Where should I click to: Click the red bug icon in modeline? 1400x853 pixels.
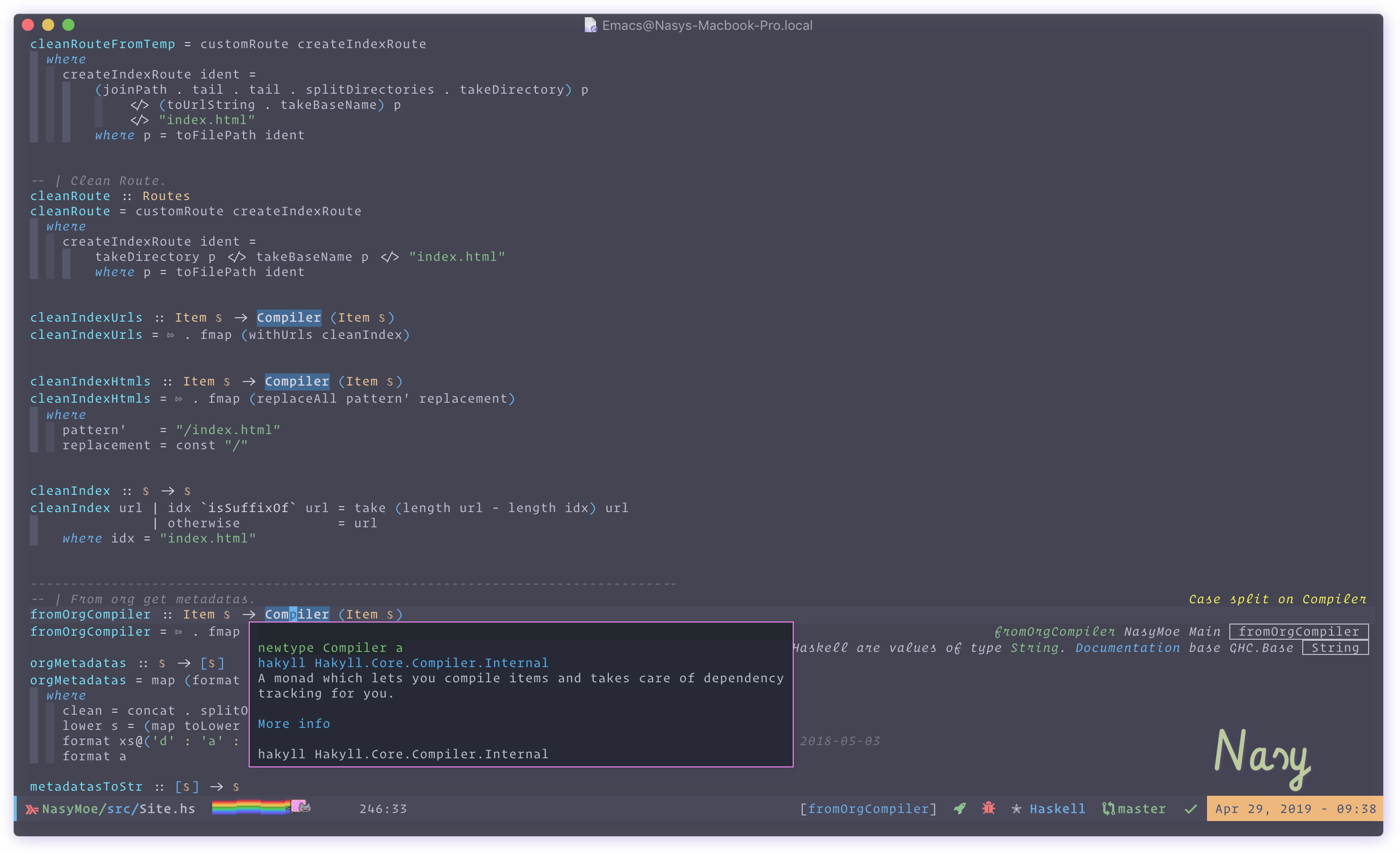click(x=989, y=808)
